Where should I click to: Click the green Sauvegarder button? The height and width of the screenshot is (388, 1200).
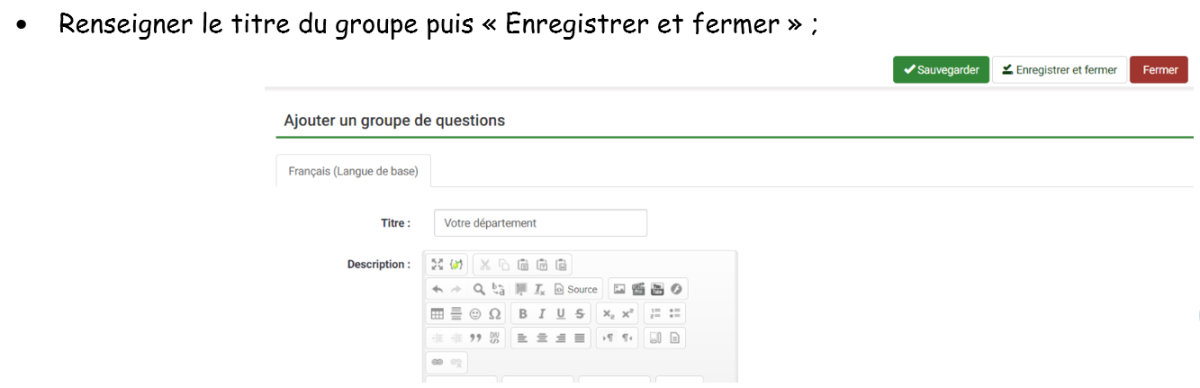coord(941,70)
